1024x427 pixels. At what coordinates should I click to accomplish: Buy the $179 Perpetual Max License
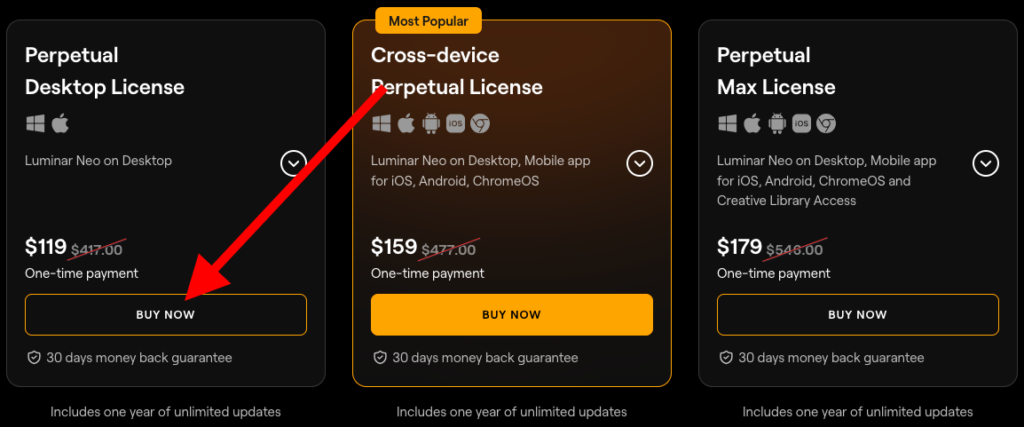857,314
